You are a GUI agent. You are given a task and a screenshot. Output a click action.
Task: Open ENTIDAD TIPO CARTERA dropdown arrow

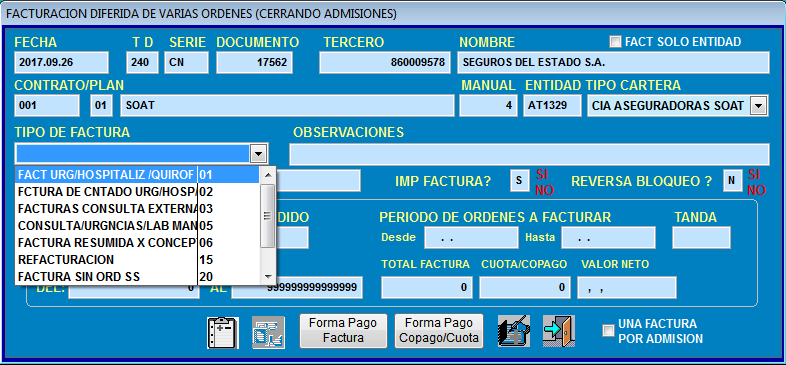click(x=758, y=106)
